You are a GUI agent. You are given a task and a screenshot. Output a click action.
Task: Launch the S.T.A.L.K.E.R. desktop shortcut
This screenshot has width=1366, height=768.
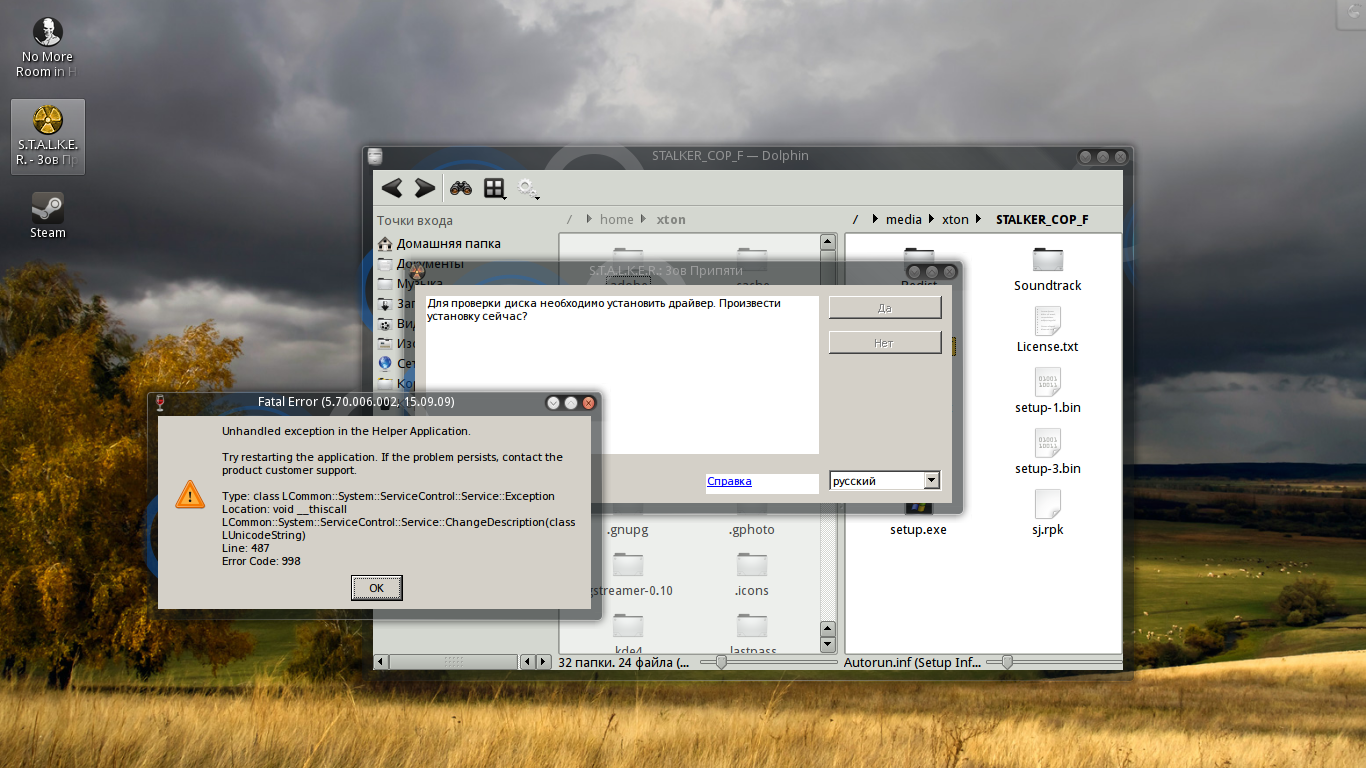tap(47, 136)
